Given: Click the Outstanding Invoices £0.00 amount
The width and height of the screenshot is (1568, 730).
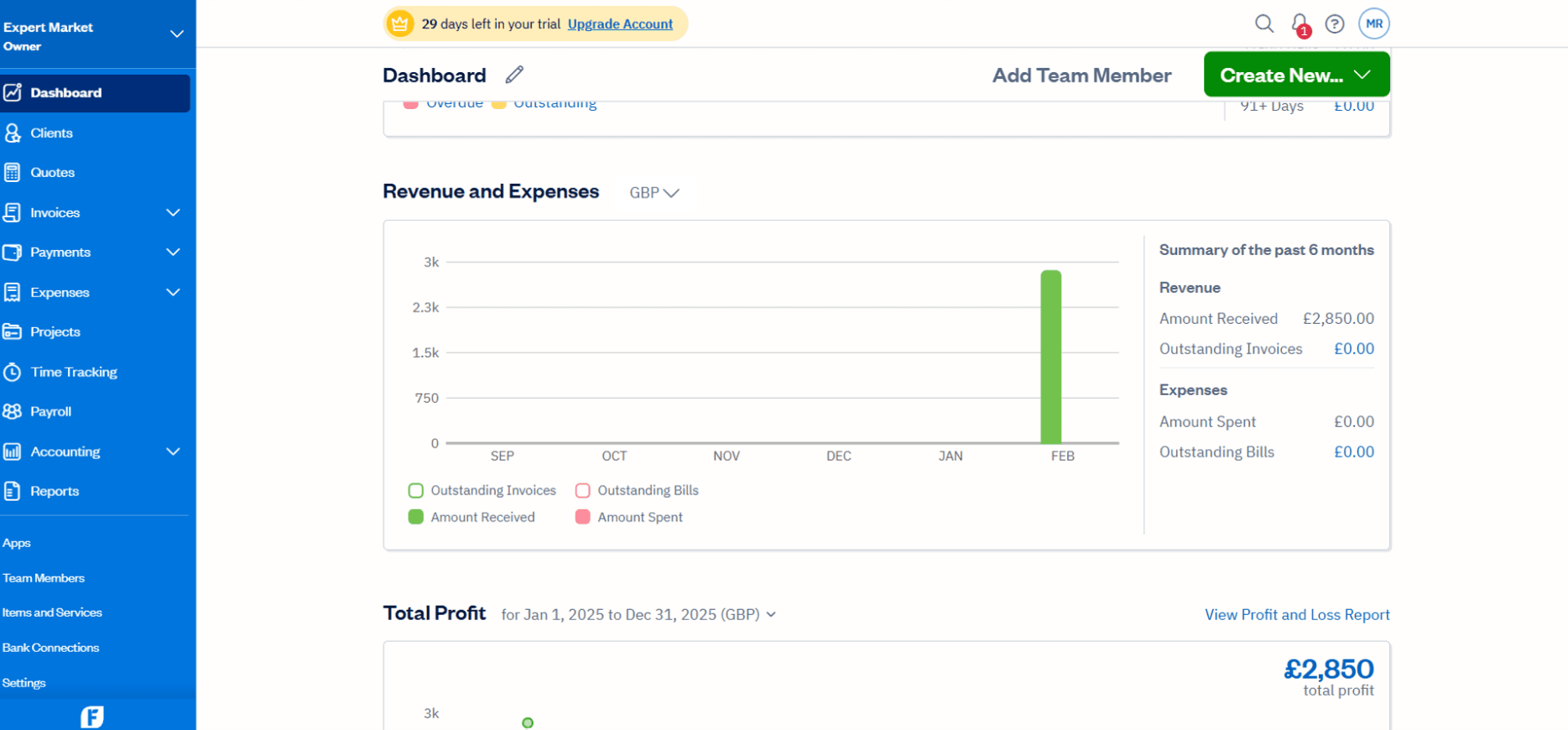Looking at the screenshot, I should [1354, 348].
